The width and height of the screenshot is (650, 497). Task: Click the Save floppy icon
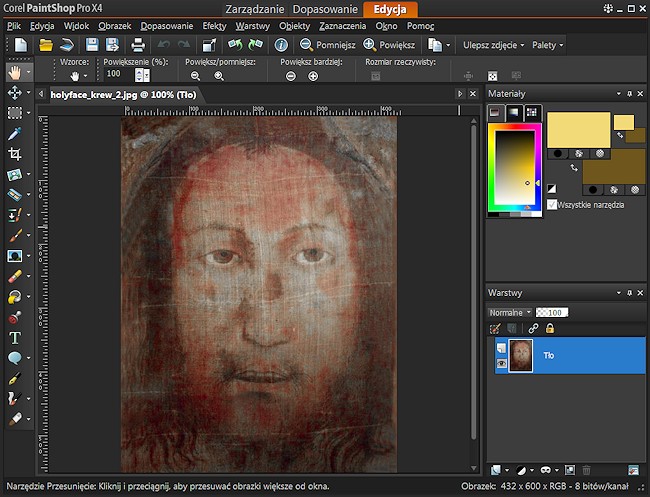click(x=92, y=45)
